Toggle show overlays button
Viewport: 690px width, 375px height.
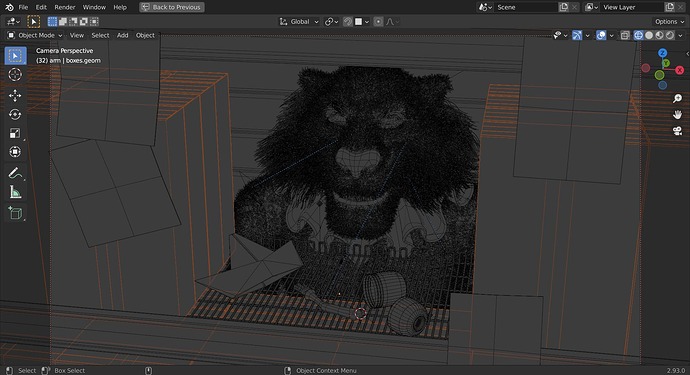(x=601, y=35)
